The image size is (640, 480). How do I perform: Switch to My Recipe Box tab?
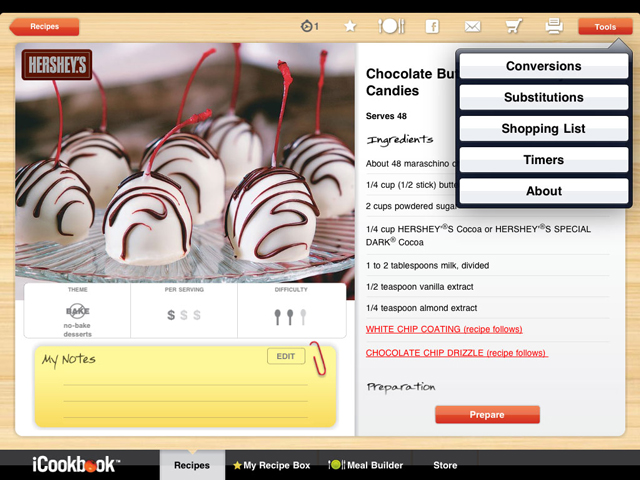(x=272, y=465)
